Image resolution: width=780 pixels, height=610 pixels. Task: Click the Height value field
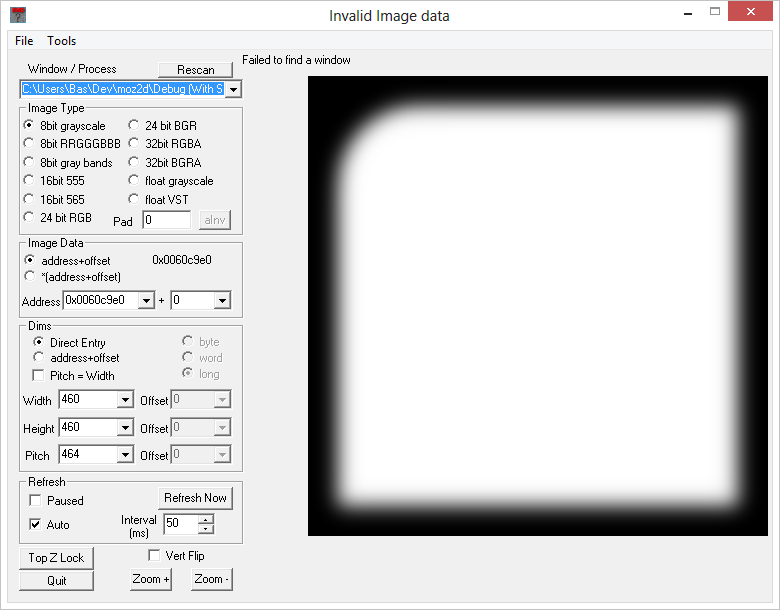[89, 427]
